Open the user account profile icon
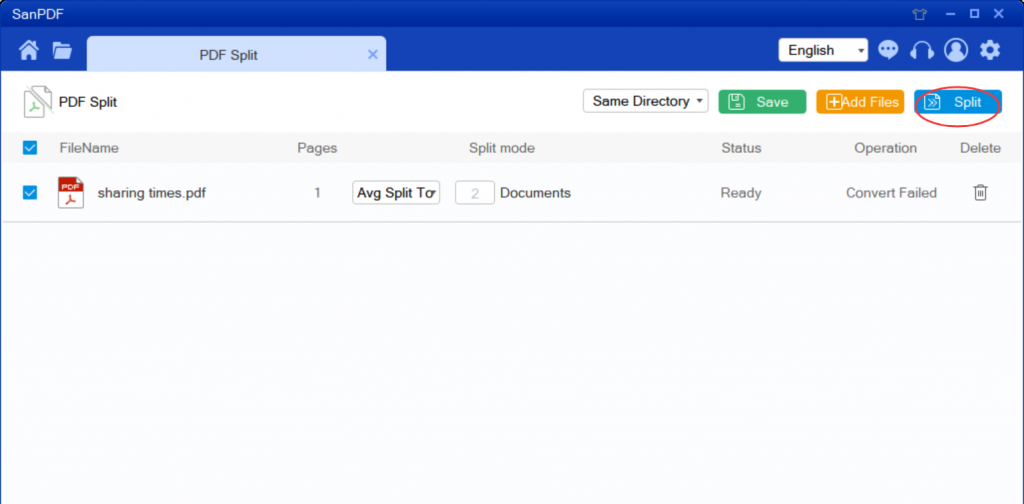The height and width of the screenshot is (504, 1024). point(956,50)
